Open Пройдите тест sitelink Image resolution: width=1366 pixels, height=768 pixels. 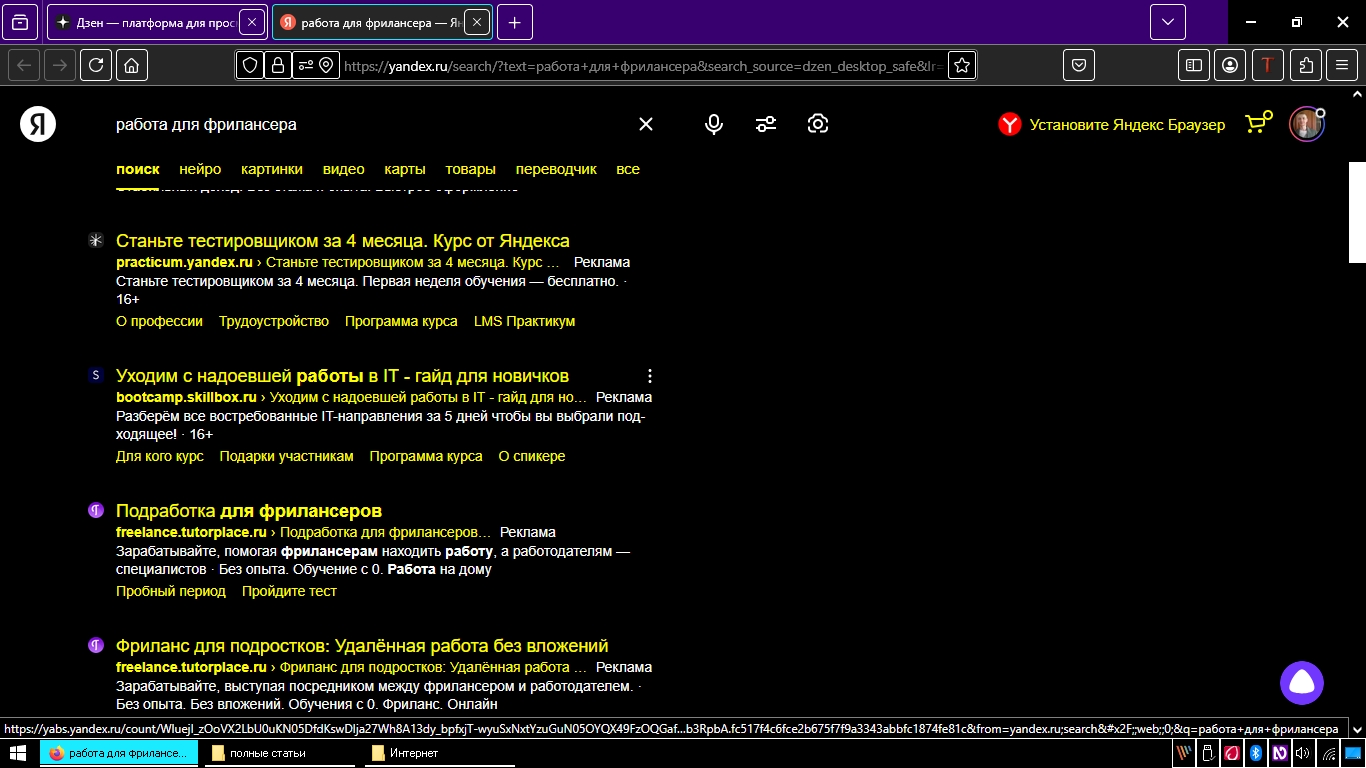tap(289, 591)
